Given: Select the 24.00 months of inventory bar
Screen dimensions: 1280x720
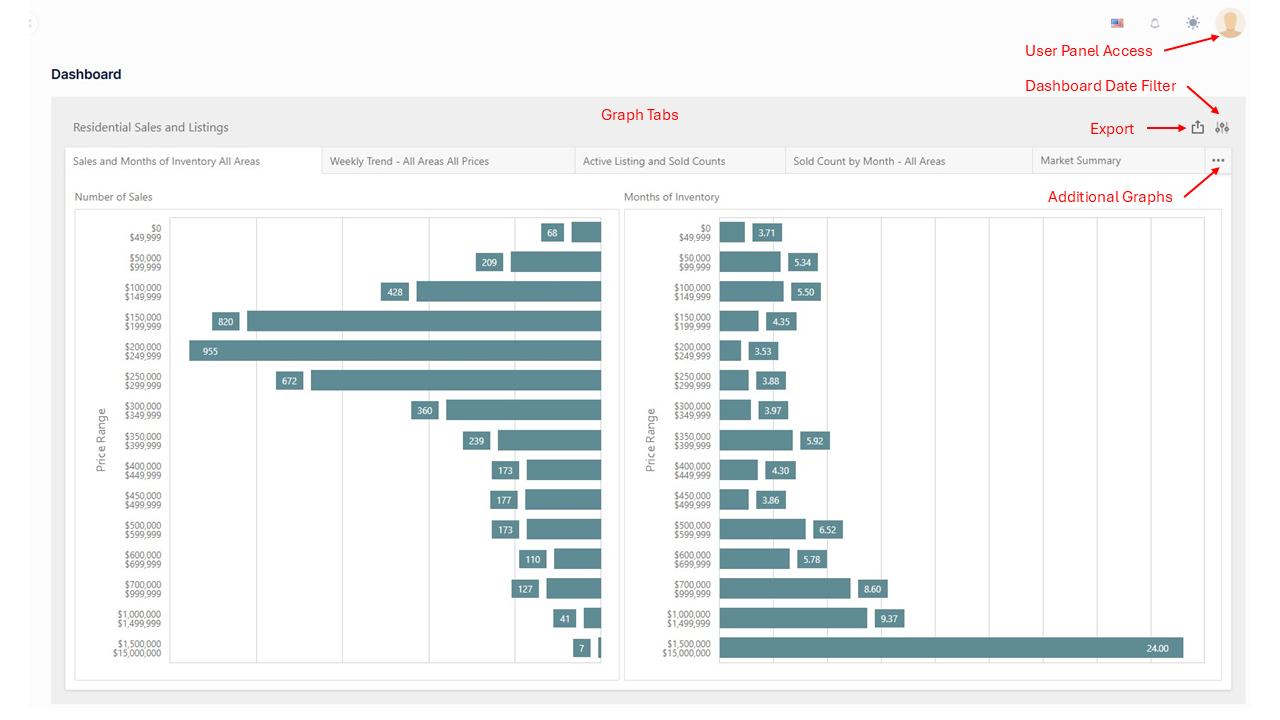Looking at the screenshot, I should pyautogui.click(x=950, y=647).
